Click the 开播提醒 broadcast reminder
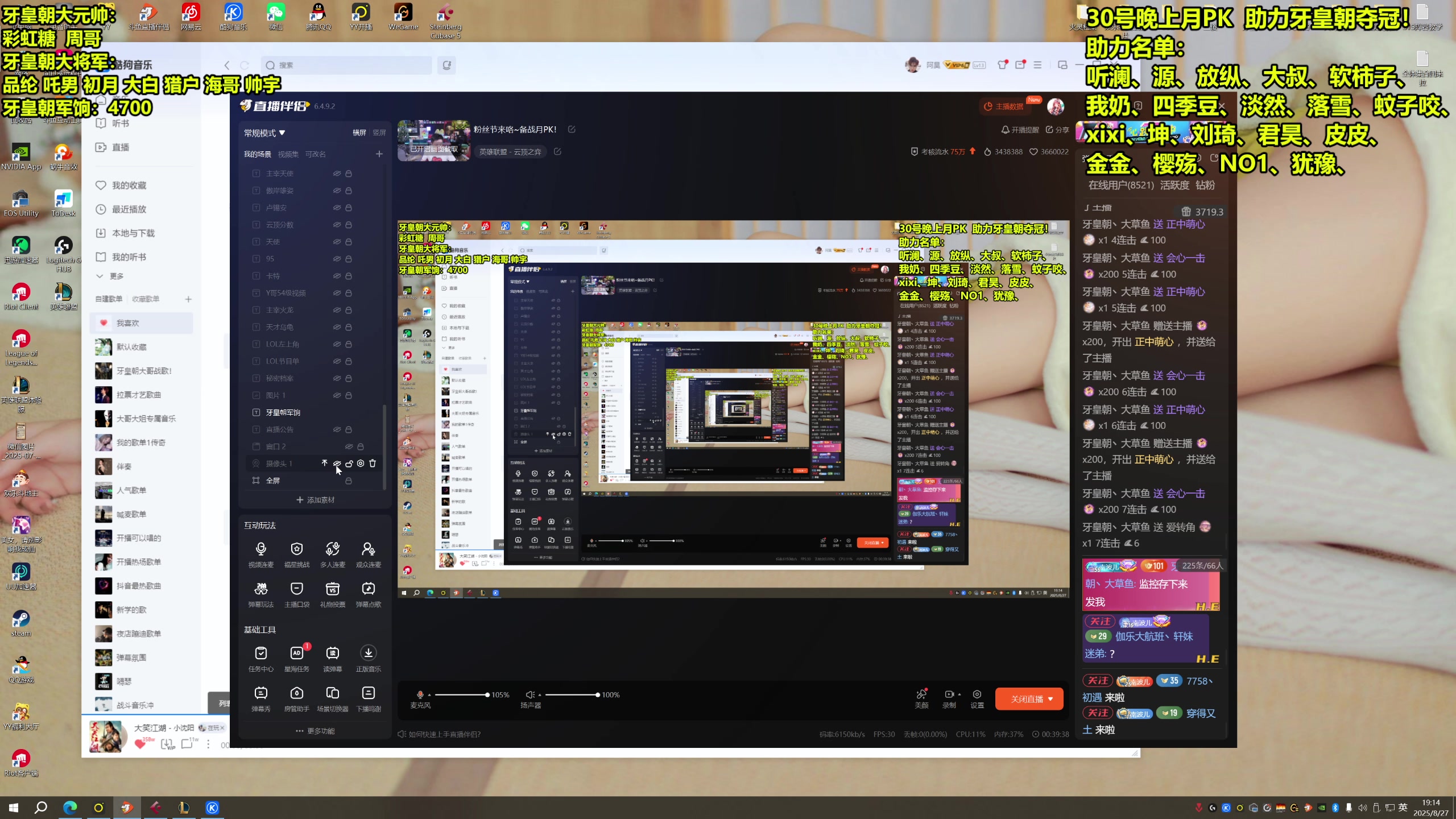The height and width of the screenshot is (819, 1456). click(1020, 130)
